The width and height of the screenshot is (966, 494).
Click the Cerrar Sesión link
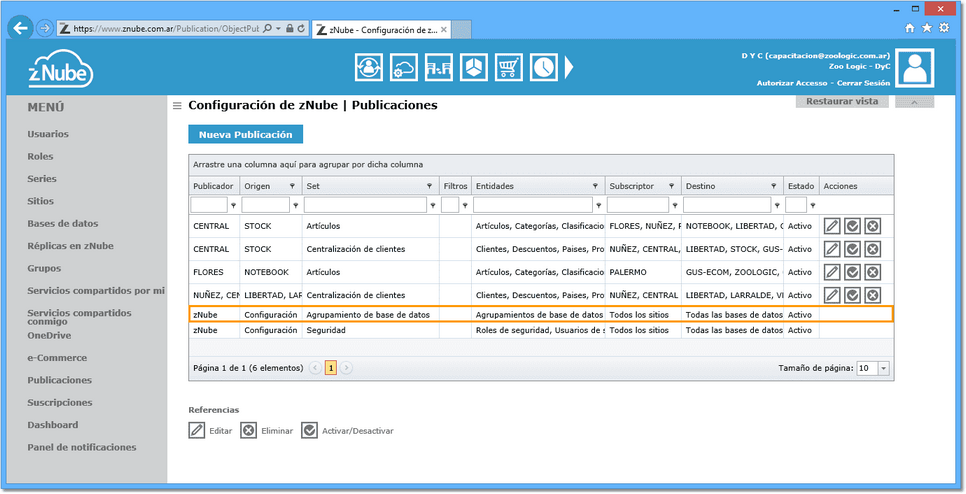[863, 83]
